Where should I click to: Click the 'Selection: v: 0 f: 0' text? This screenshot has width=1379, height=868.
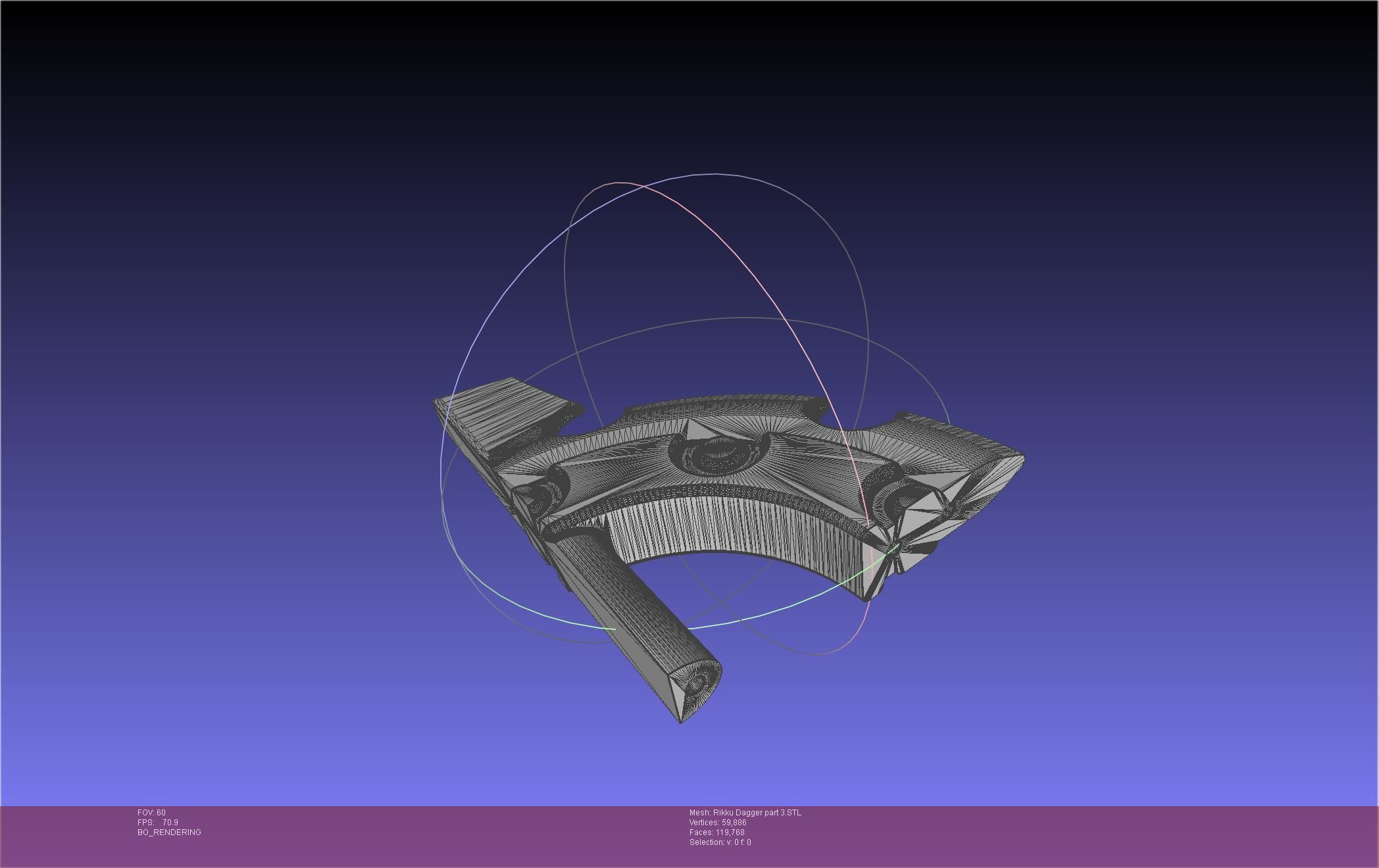(x=720, y=842)
